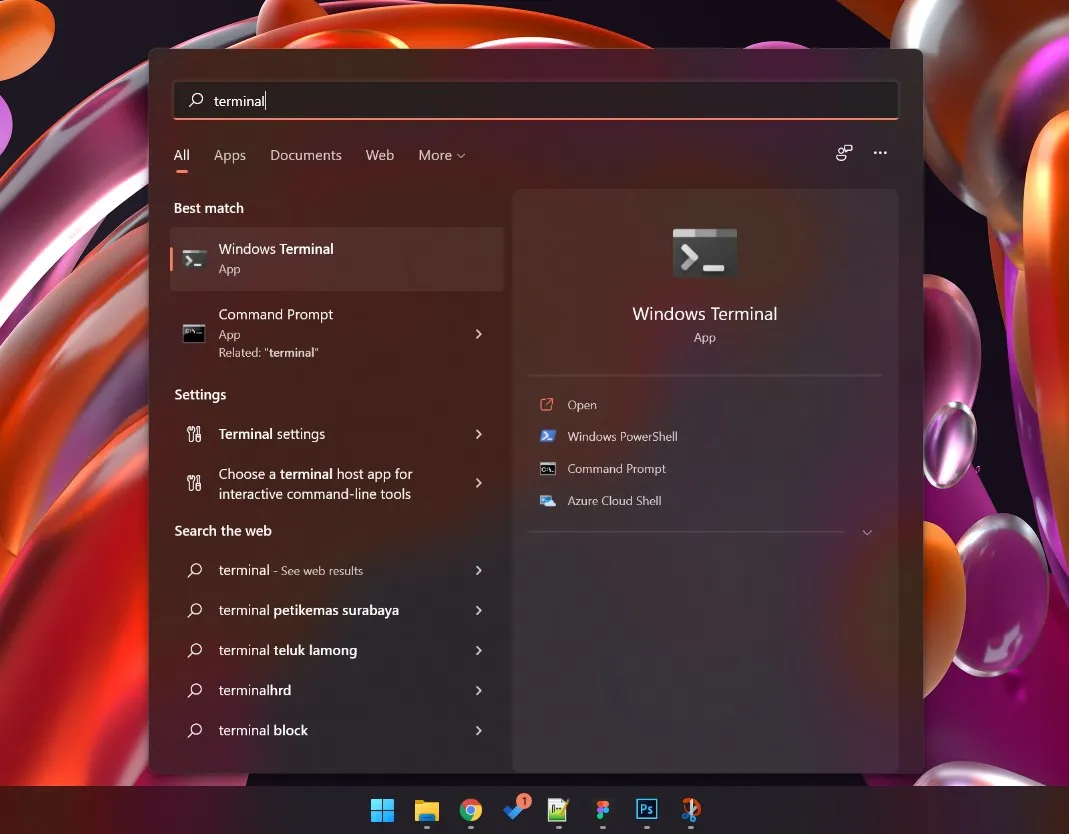1069x834 pixels.
Task: Select terminal - See web results
Action: pyautogui.click(x=290, y=570)
